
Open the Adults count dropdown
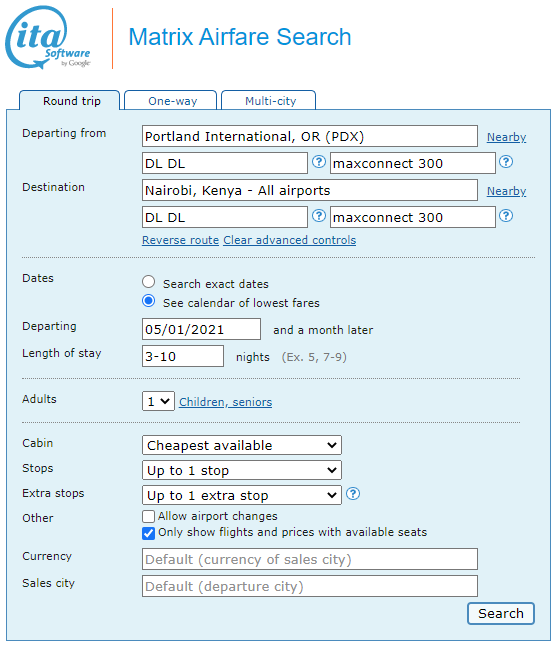click(x=158, y=401)
